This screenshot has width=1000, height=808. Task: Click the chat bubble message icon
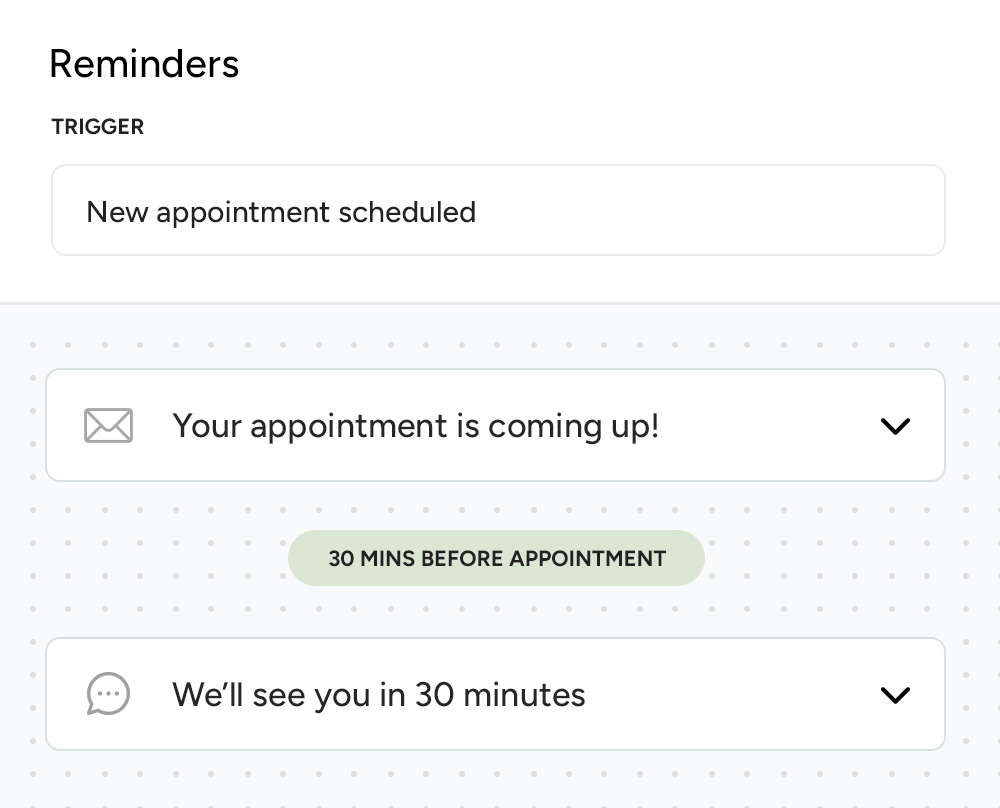point(108,694)
